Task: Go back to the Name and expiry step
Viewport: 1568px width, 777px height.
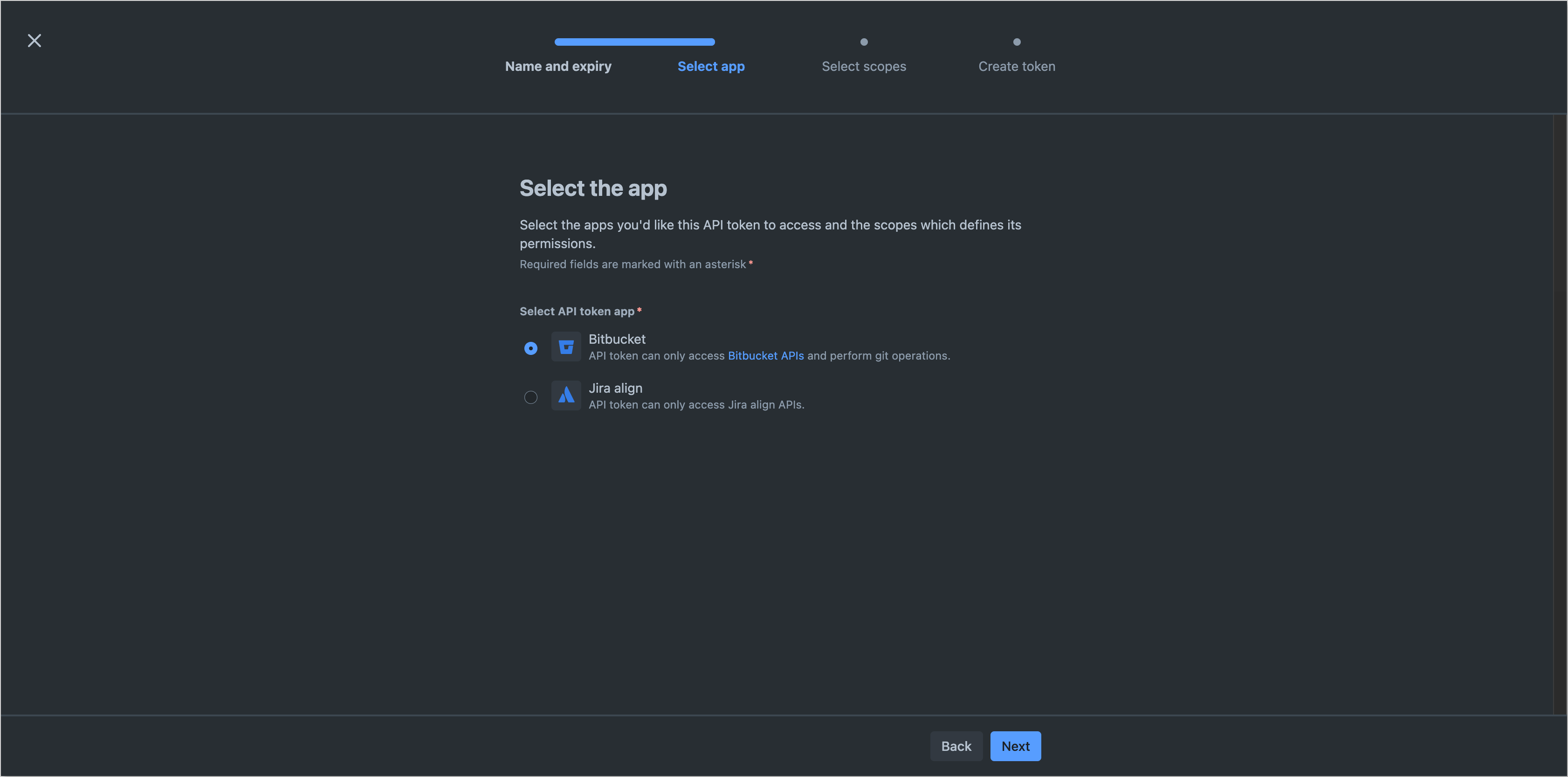Action: tap(557, 66)
